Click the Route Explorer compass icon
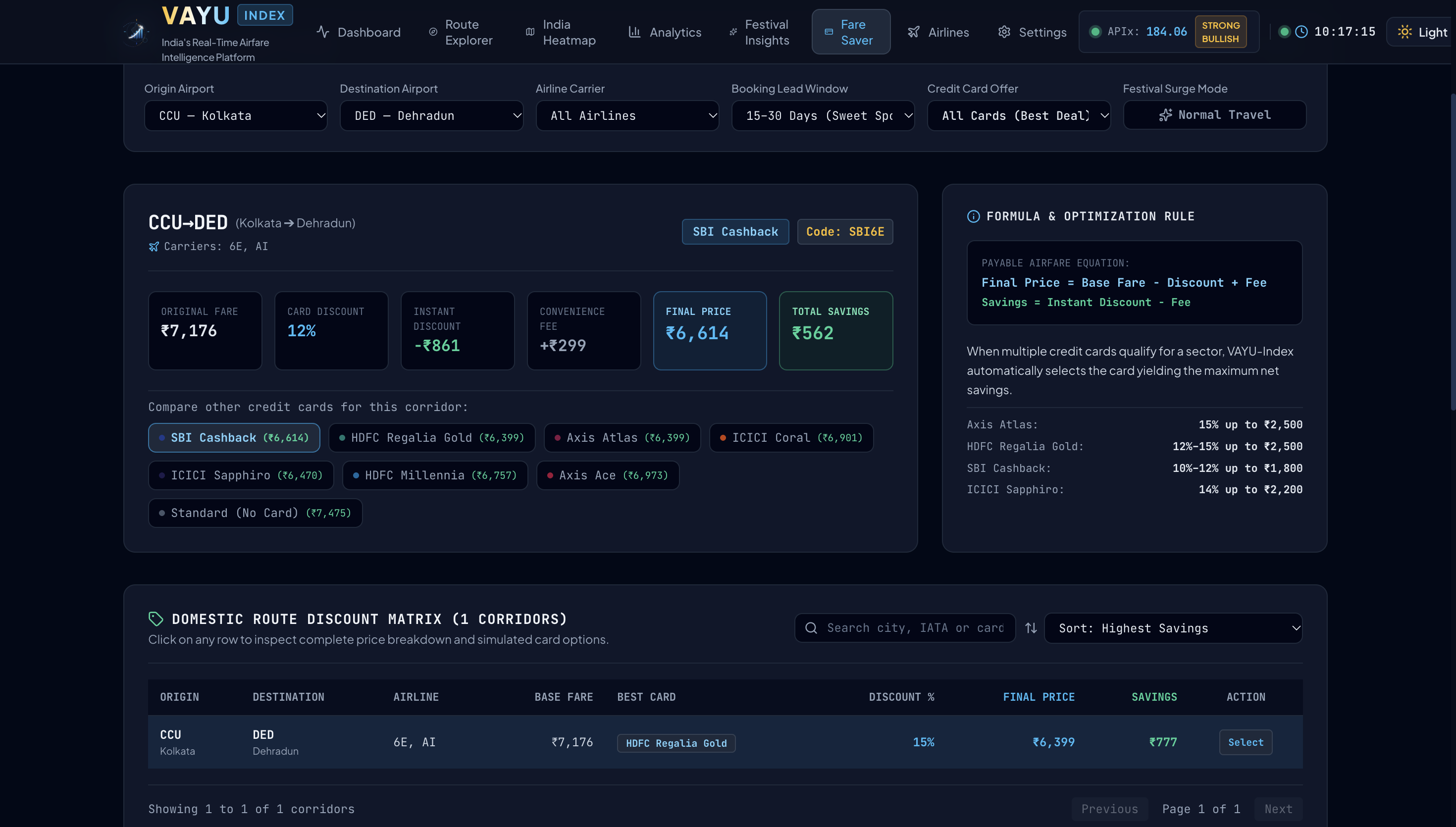The image size is (1456, 827). pyautogui.click(x=433, y=32)
